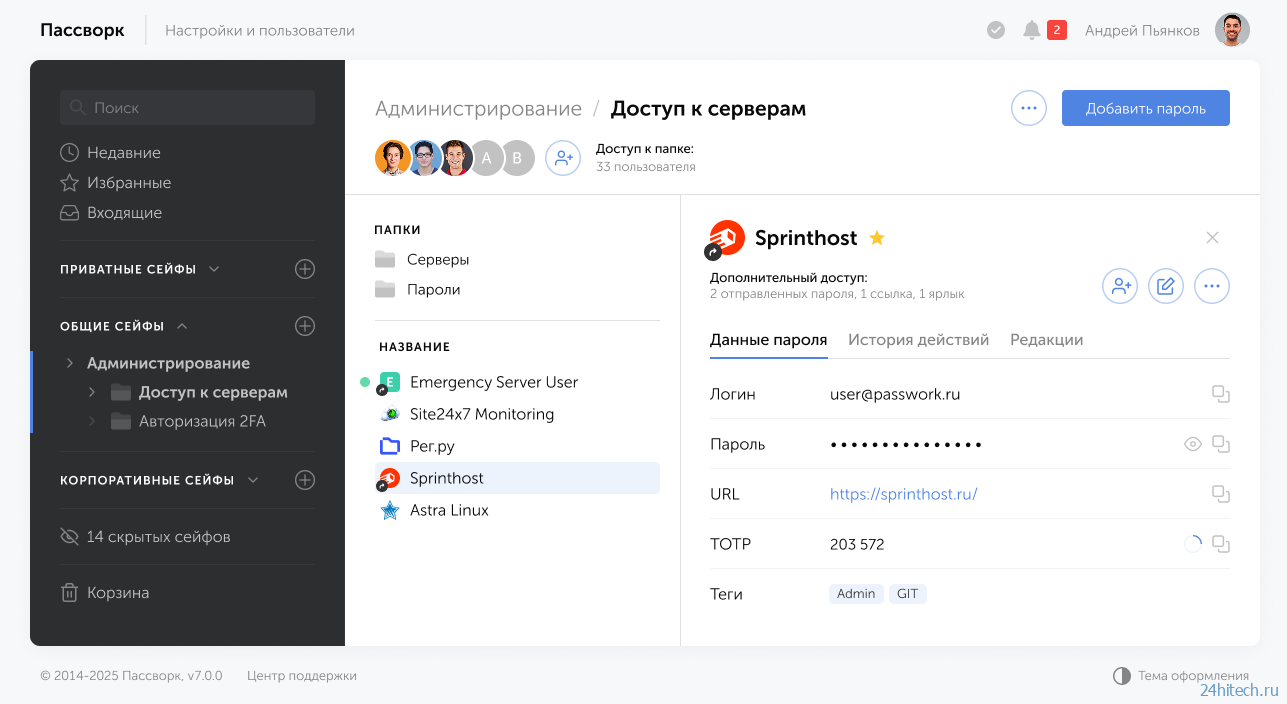
Task: Add user to folder access
Action: (x=563, y=158)
